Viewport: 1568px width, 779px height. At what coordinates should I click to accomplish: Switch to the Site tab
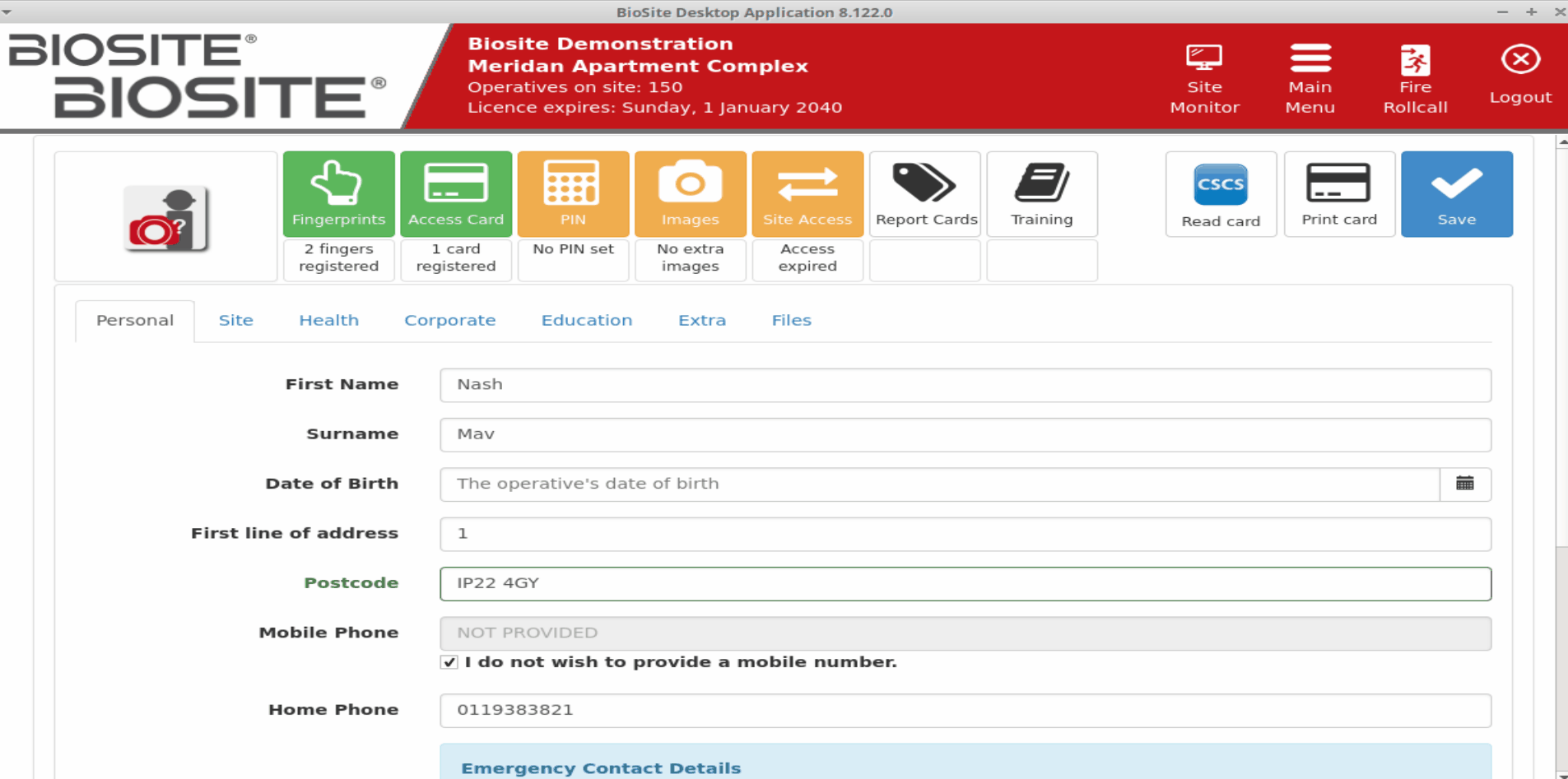(236, 321)
